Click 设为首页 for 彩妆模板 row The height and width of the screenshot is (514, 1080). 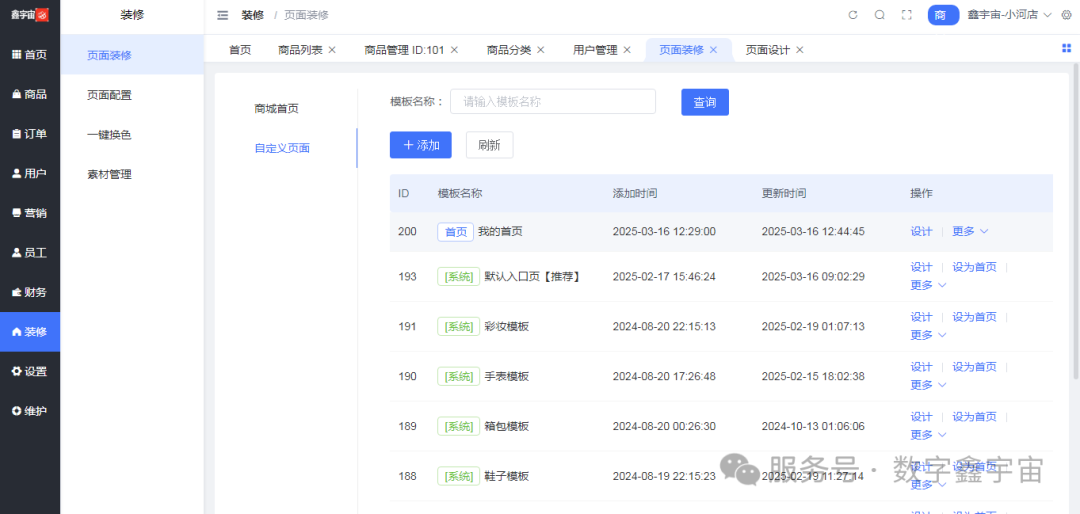(974, 317)
